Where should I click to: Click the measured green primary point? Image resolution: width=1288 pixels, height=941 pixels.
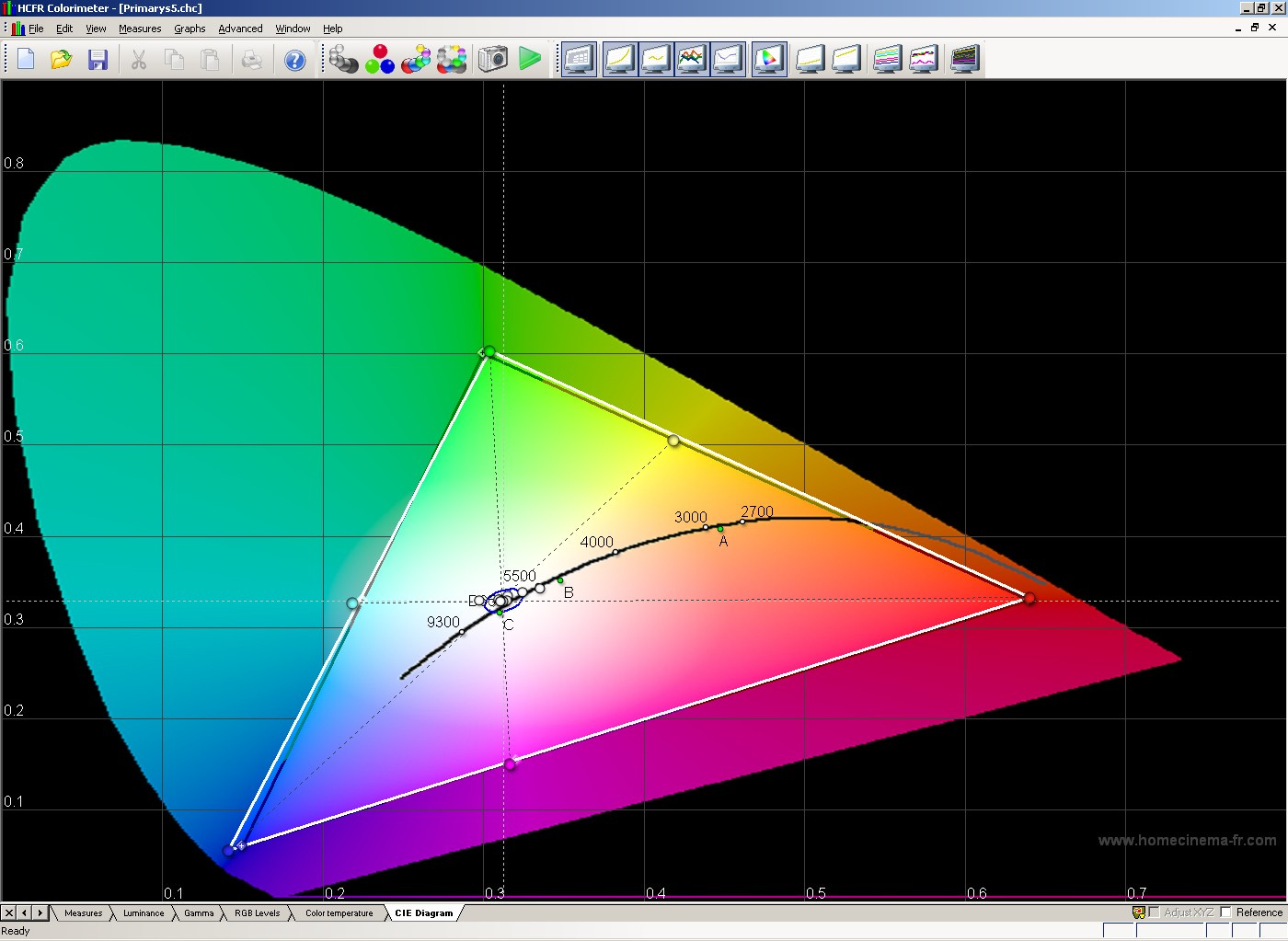tap(489, 351)
